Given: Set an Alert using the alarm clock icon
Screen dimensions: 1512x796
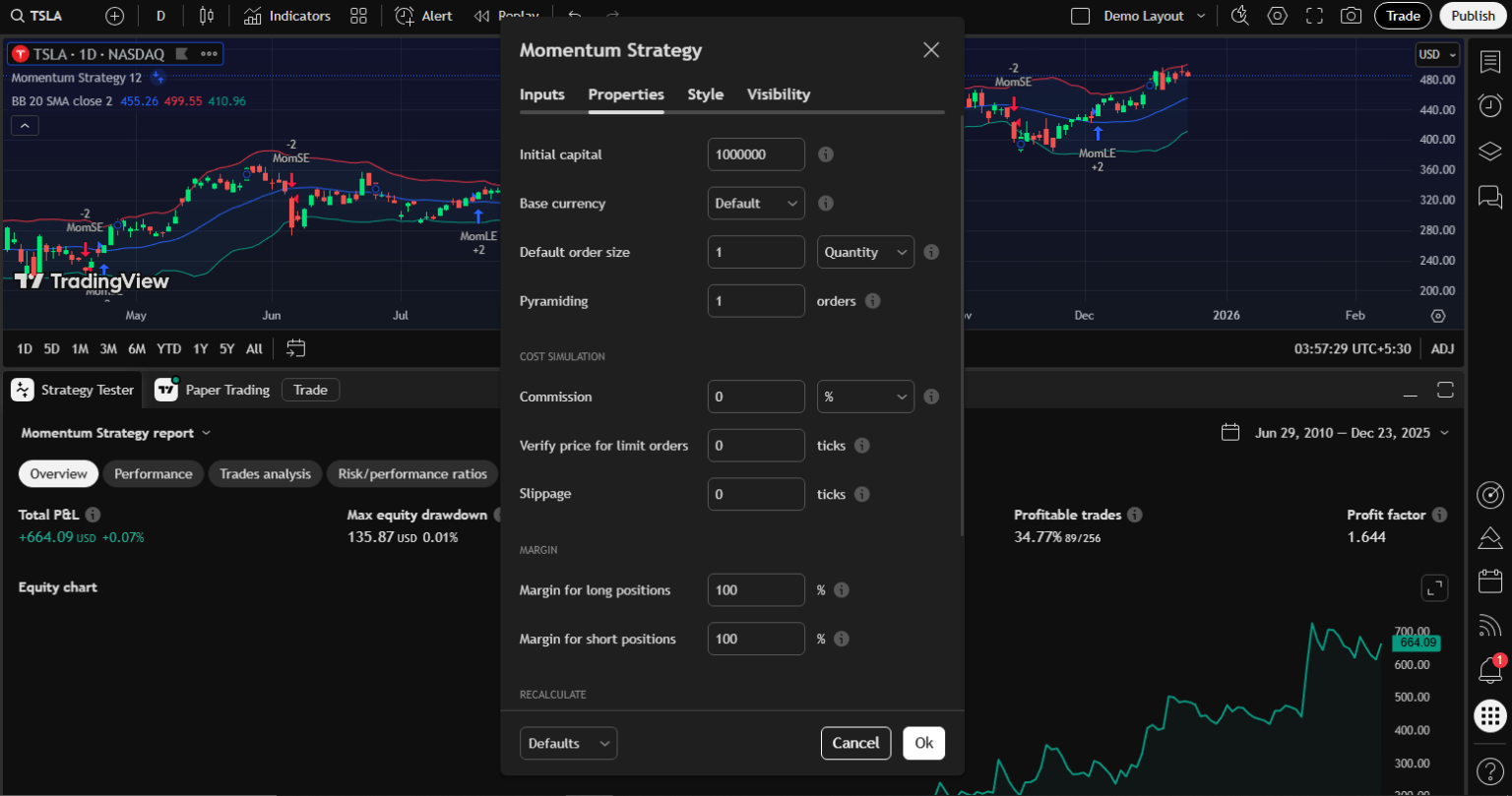Looking at the screenshot, I should (422, 16).
